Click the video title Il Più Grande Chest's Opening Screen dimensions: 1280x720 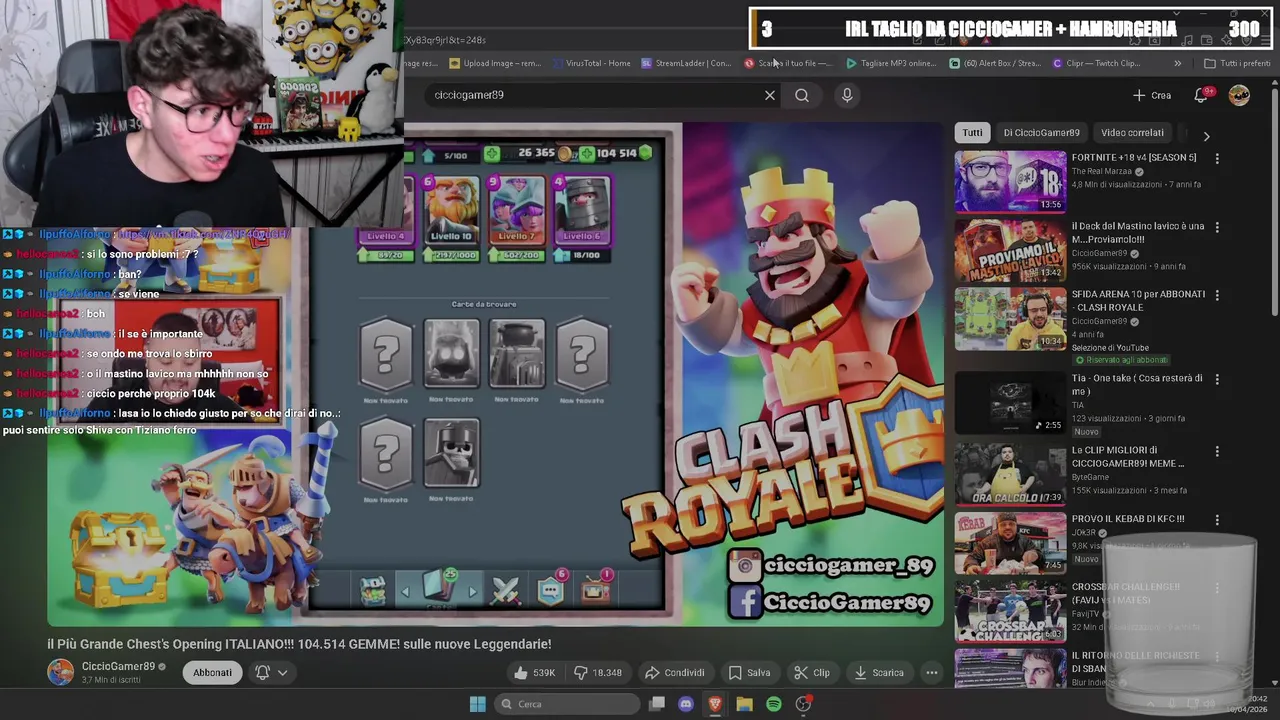tap(299, 644)
